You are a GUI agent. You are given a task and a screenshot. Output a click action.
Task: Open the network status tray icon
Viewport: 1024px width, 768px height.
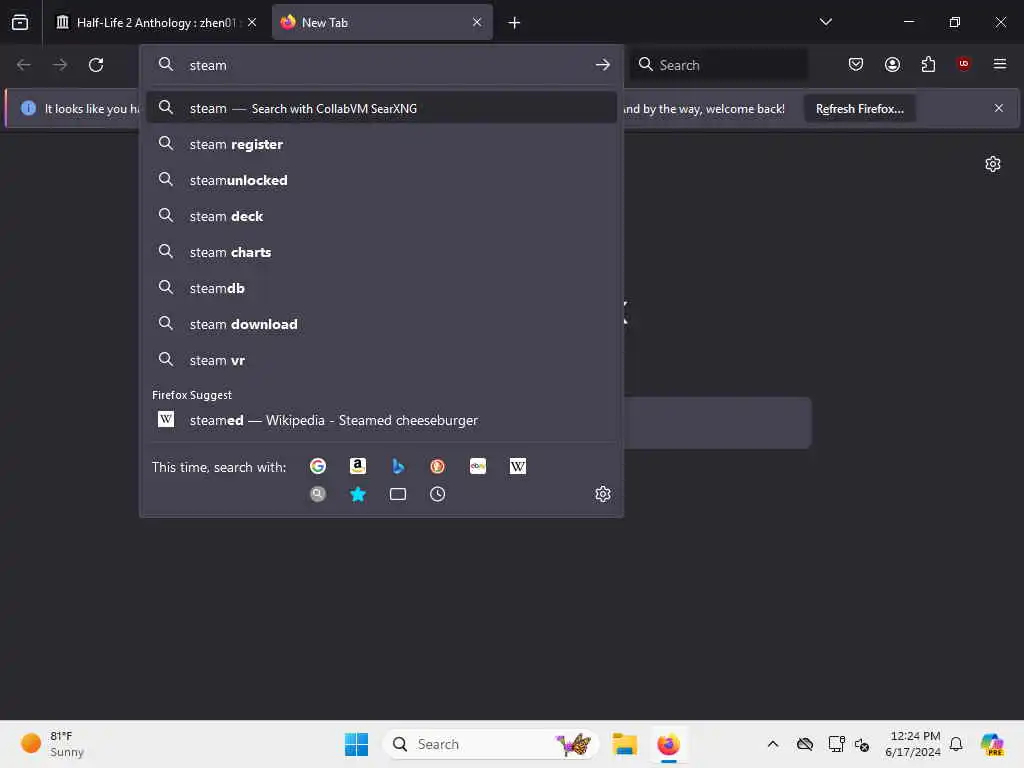tap(837, 744)
